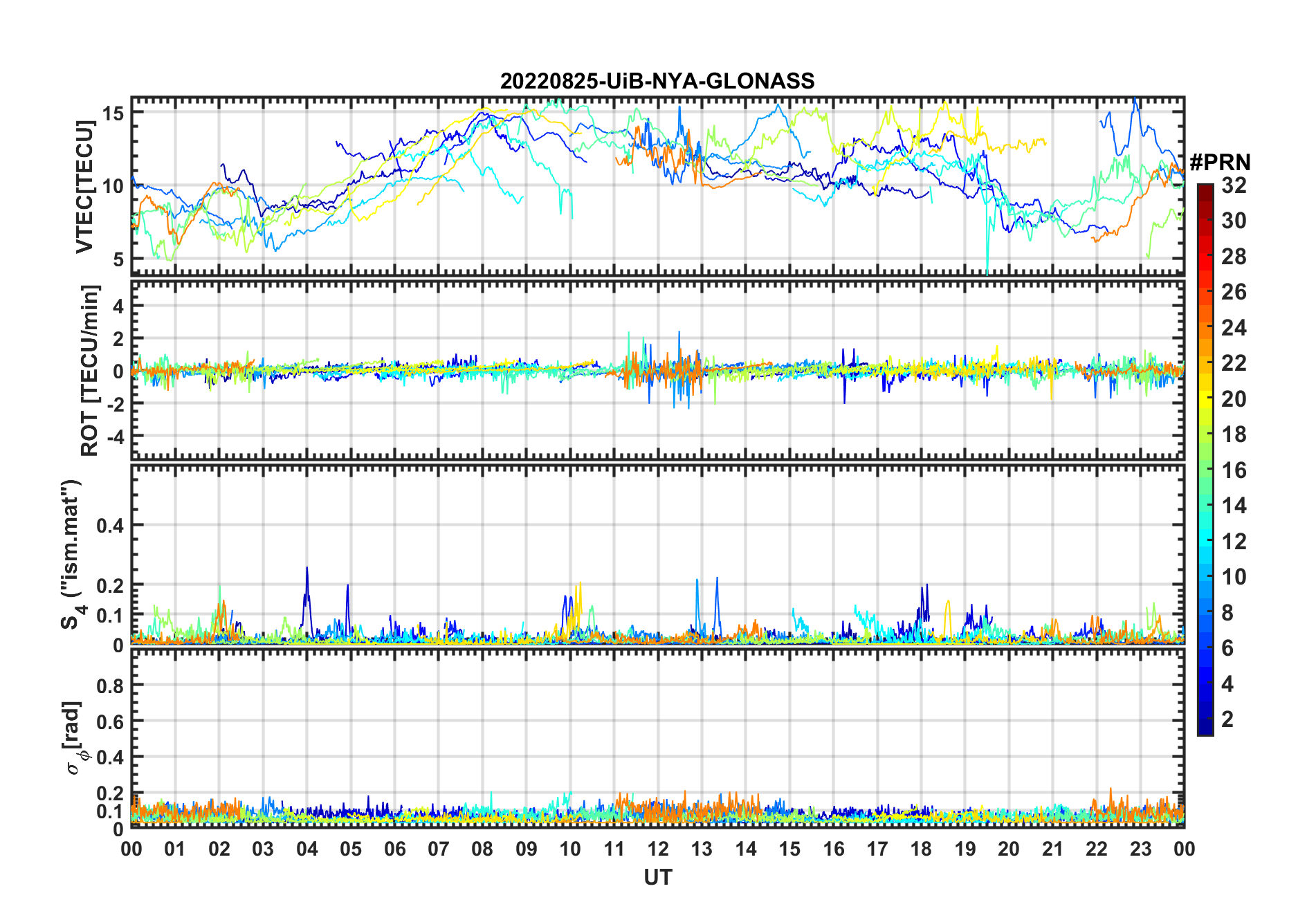Click UT axis hour label "18"

(x=921, y=849)
